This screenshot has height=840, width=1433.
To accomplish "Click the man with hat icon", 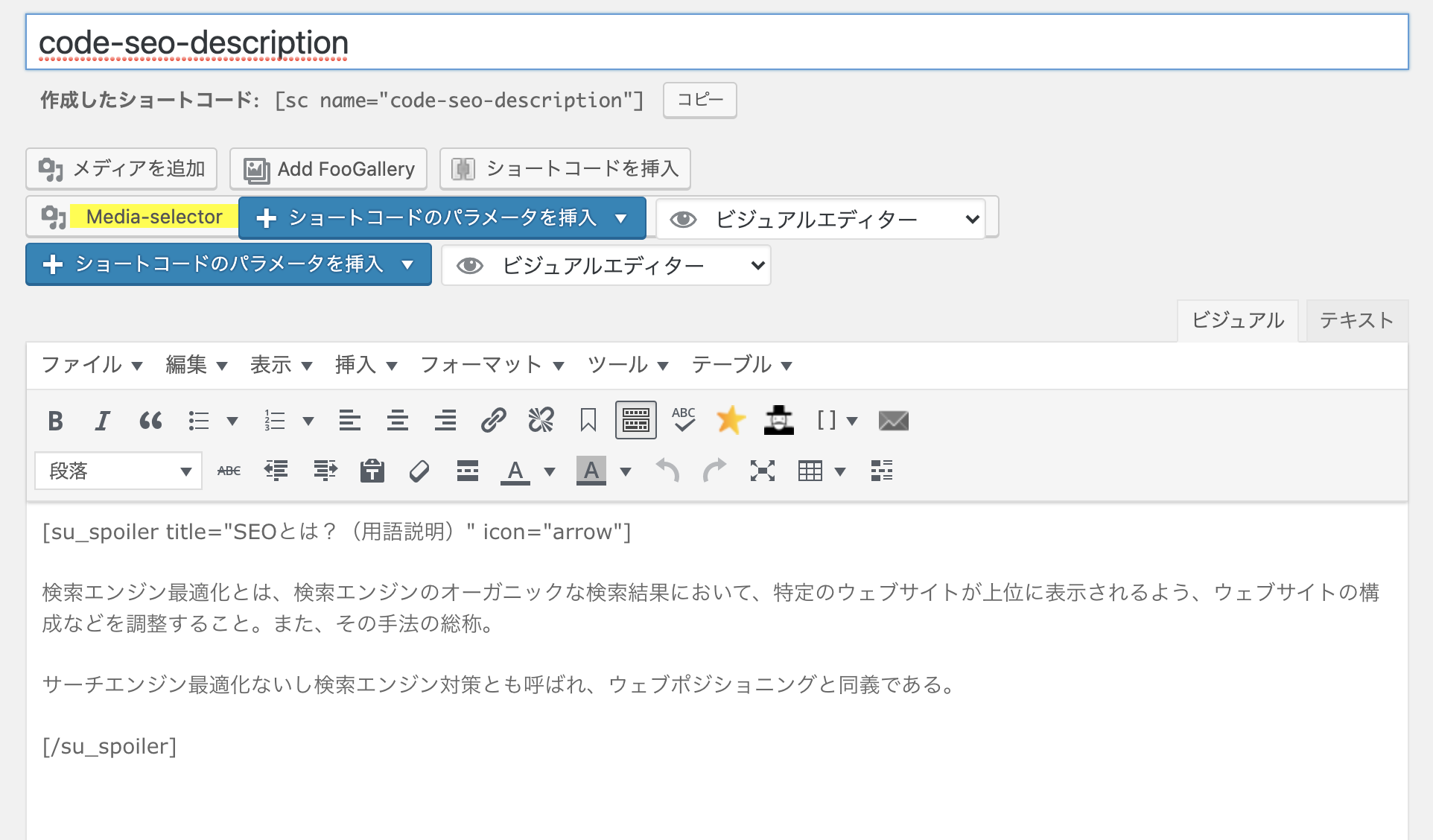I will point(779,421).
